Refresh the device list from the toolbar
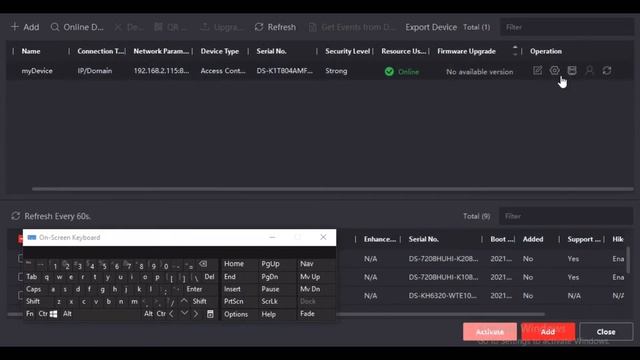This screenshot has height=360, width=640. (275, 27)
